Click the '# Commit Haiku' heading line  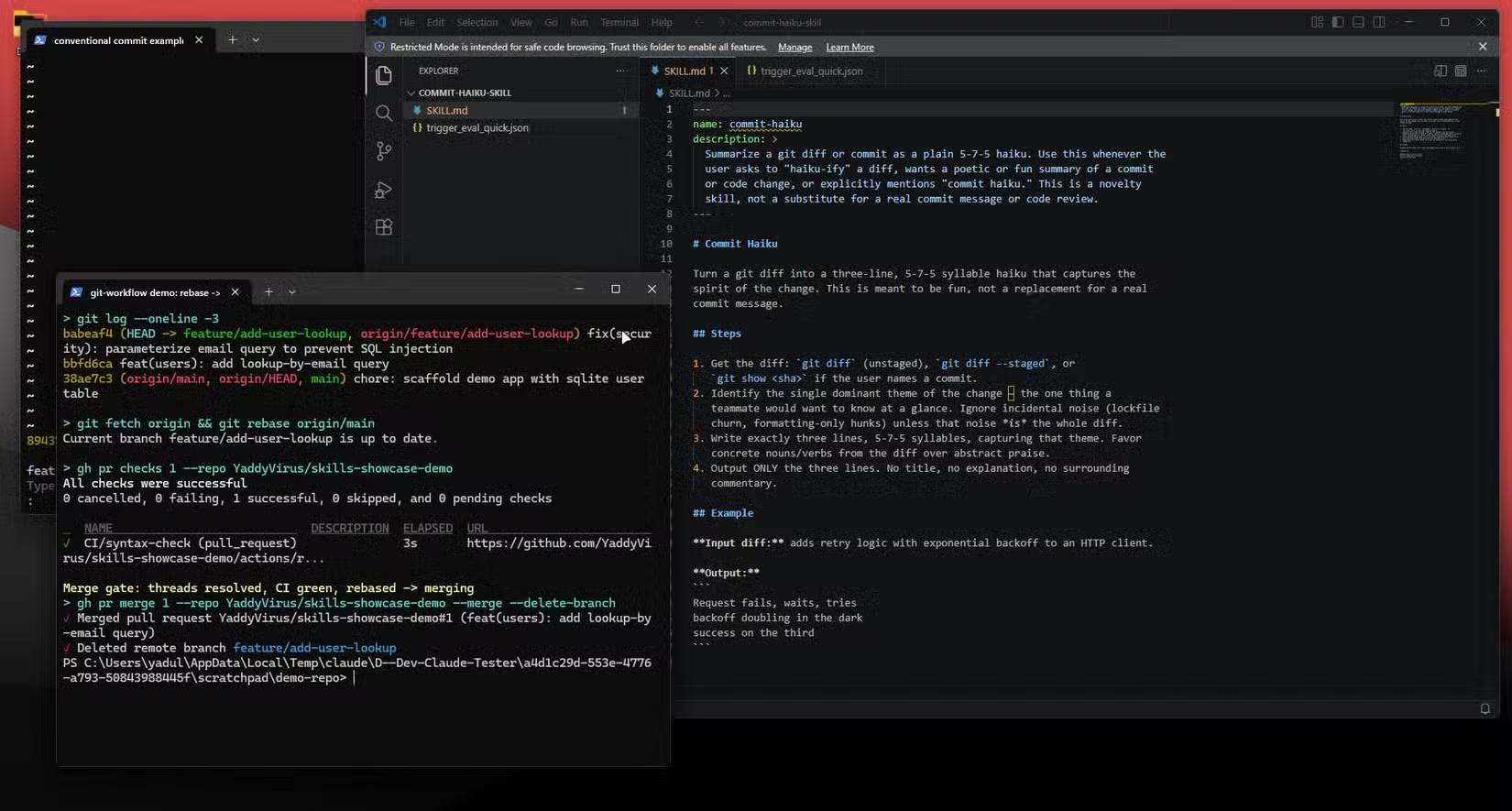[735, 244]
